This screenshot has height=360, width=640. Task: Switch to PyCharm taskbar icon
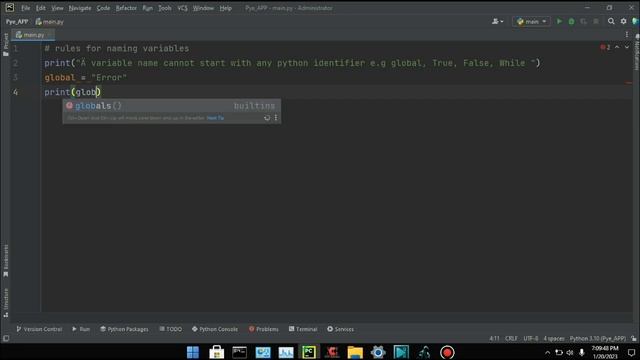click(x=309, y=352)
